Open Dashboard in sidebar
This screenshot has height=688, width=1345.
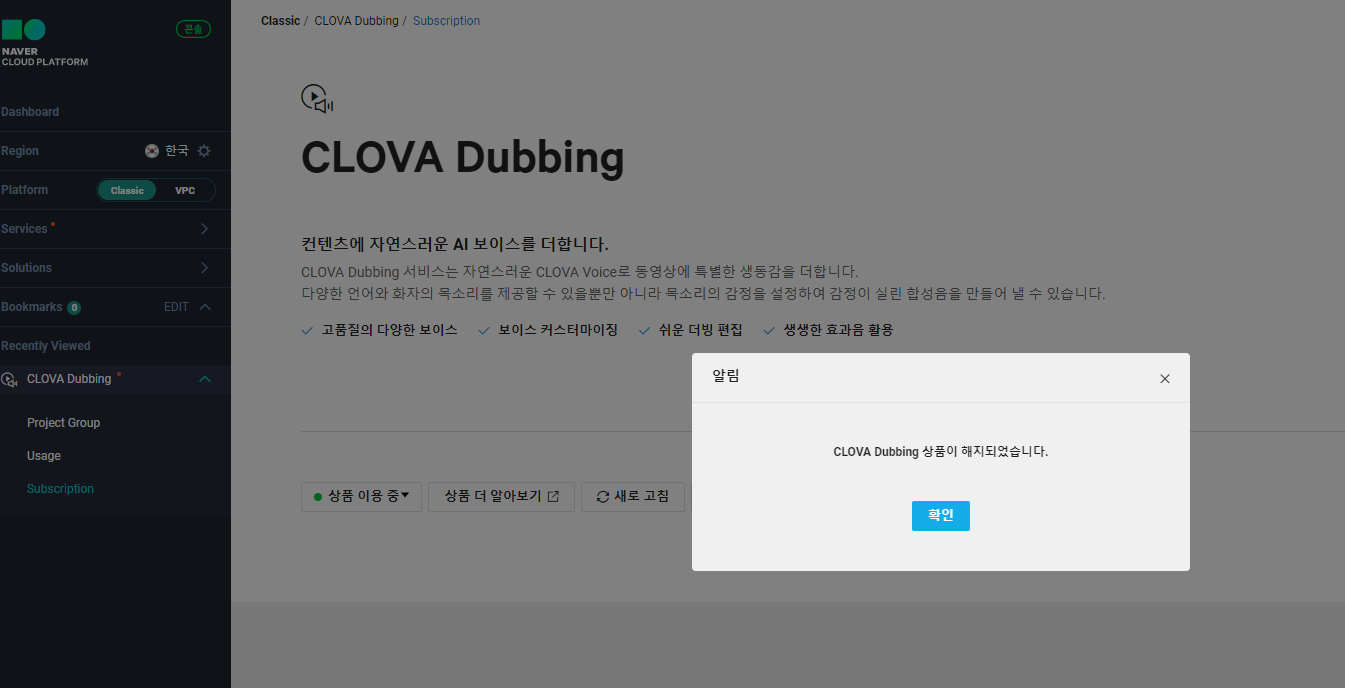[30, 112]
